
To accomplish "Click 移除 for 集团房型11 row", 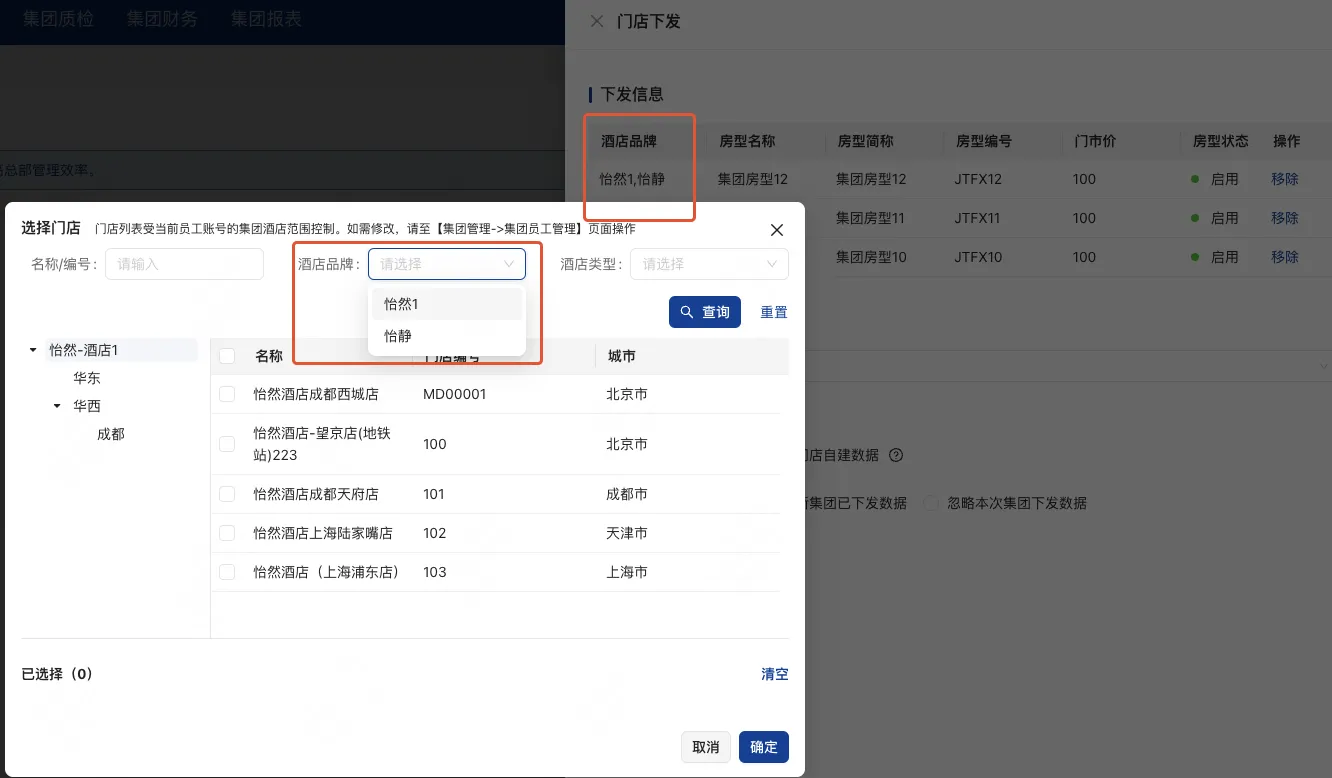I will pyautogui.click(x=1285, y=218).
